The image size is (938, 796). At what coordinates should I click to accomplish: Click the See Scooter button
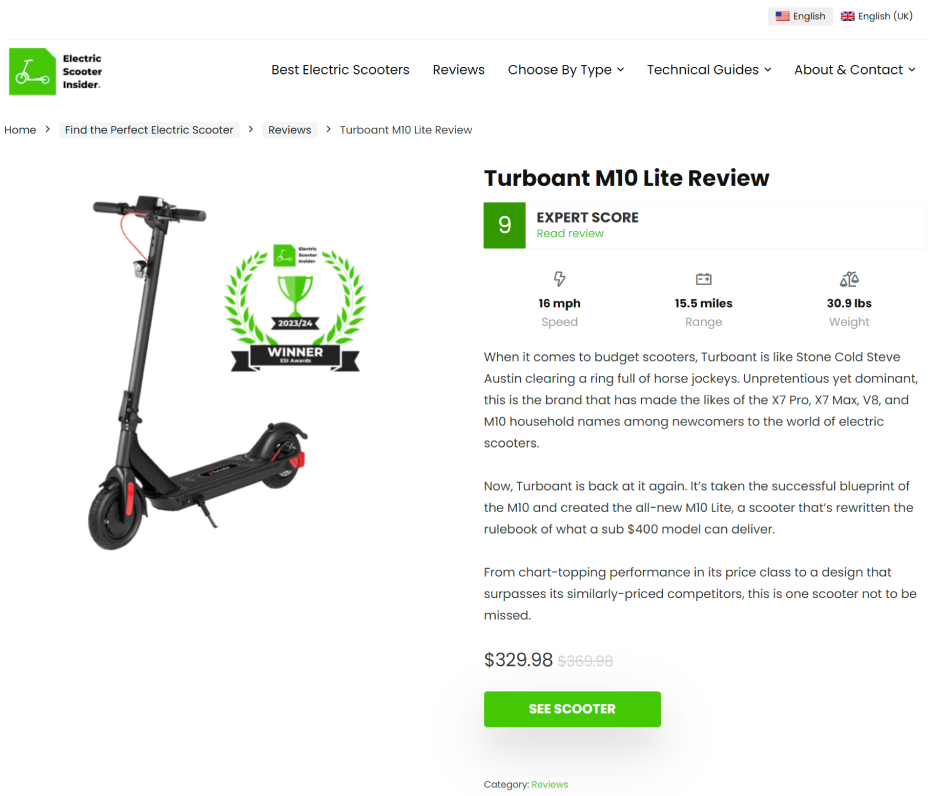[572, 709]
